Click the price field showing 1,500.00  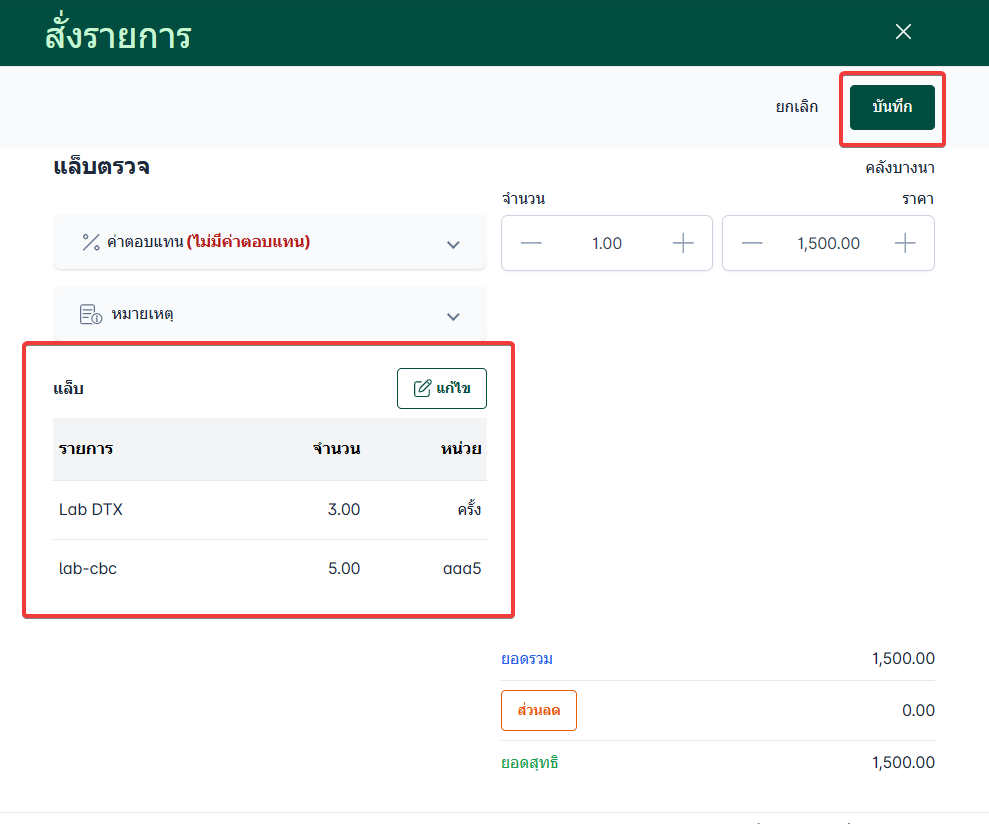click(x=829, y=243)
